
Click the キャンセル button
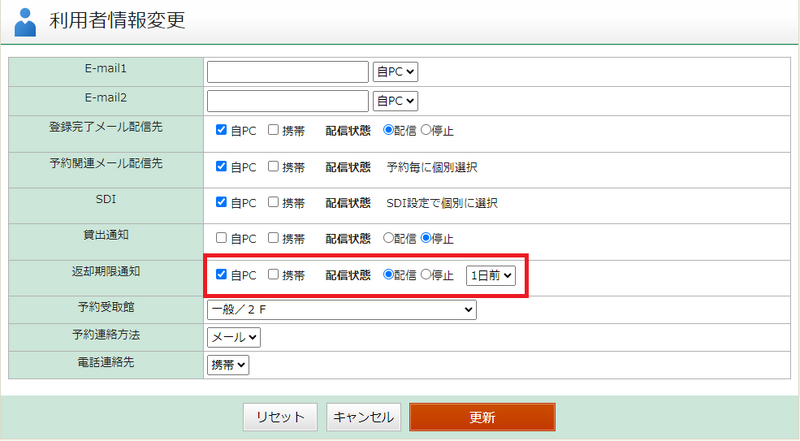pyautogui.click(x=363, y=417)
